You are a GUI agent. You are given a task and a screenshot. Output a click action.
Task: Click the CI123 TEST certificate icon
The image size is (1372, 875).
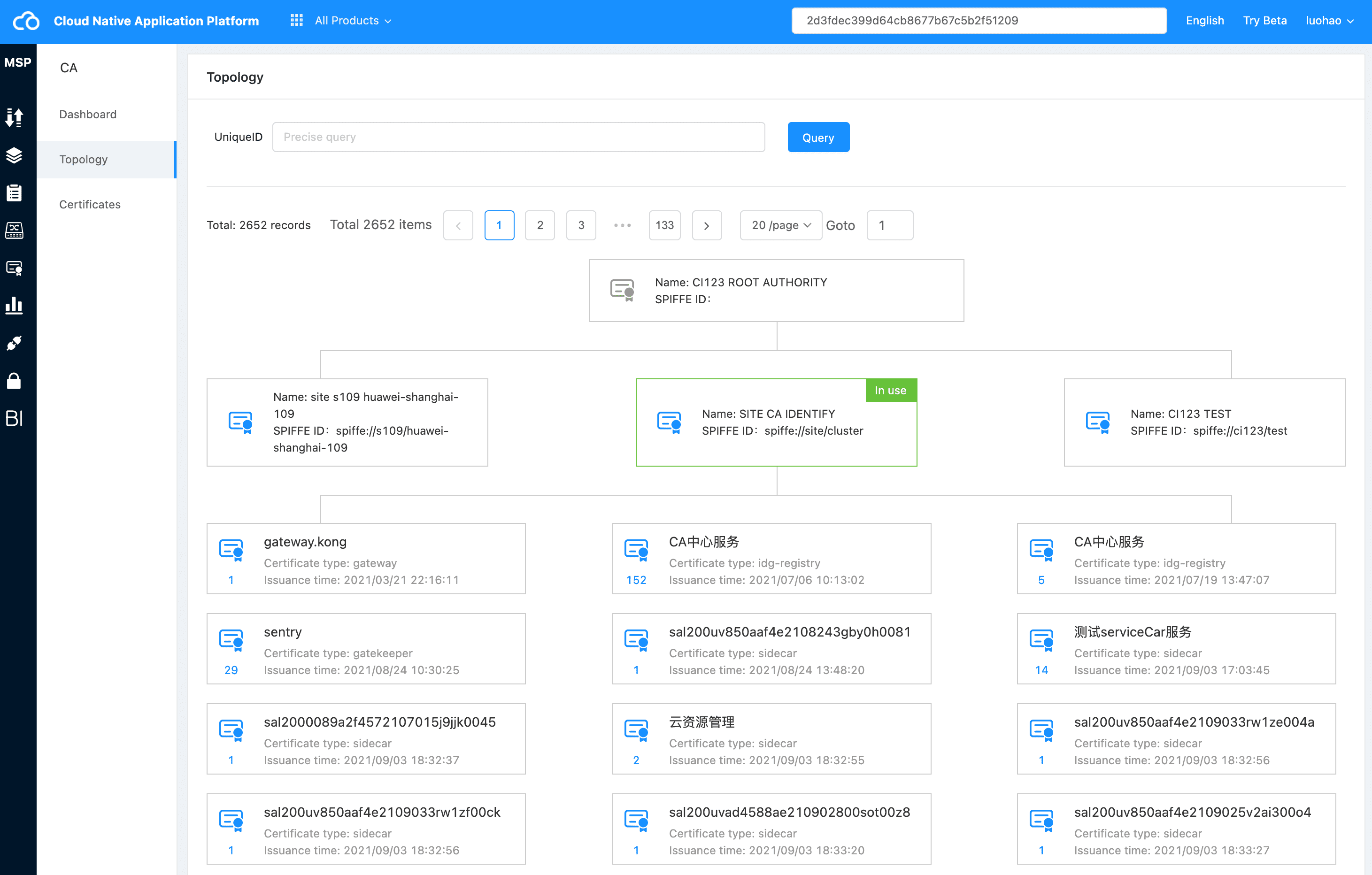(x=1098, y=422)
